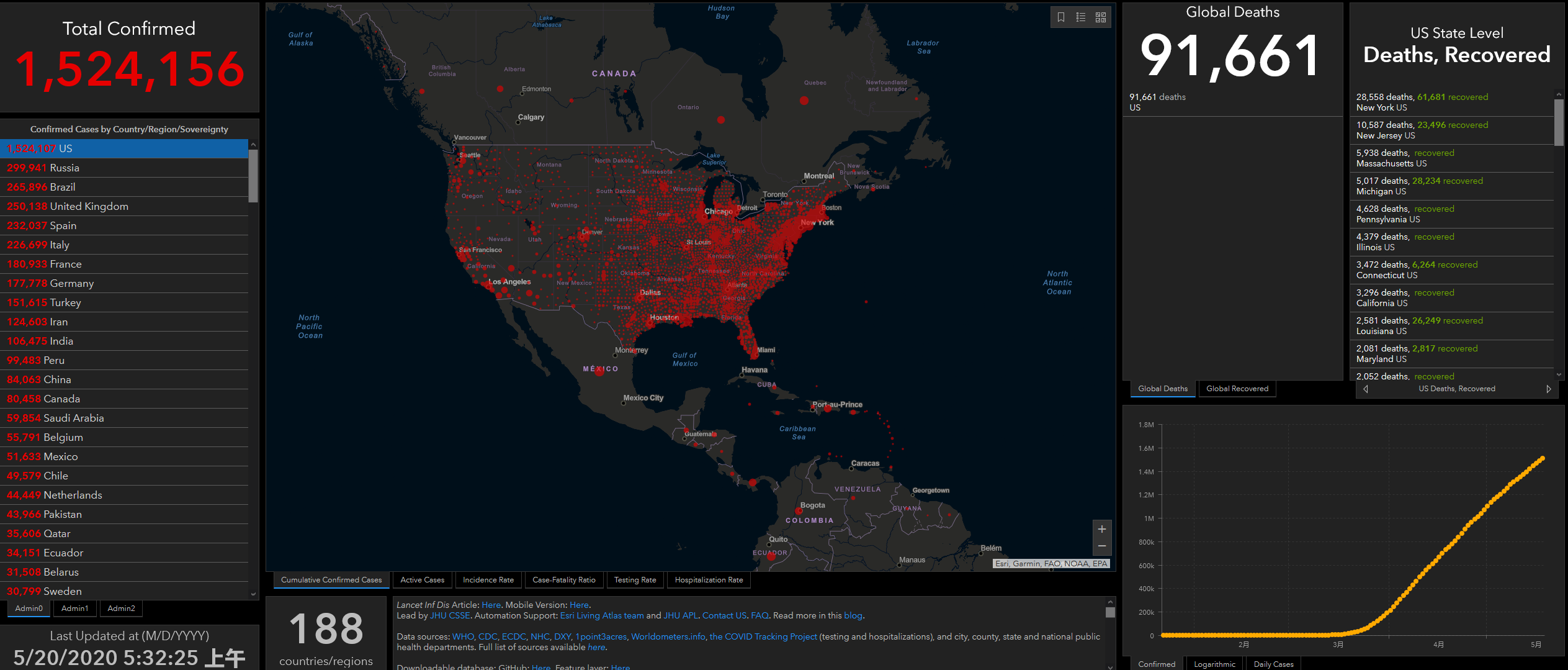This screenshot has height=670, width=1568.
Task: Switch chart to Daily Cases
Action: (x=1274, y=664)
